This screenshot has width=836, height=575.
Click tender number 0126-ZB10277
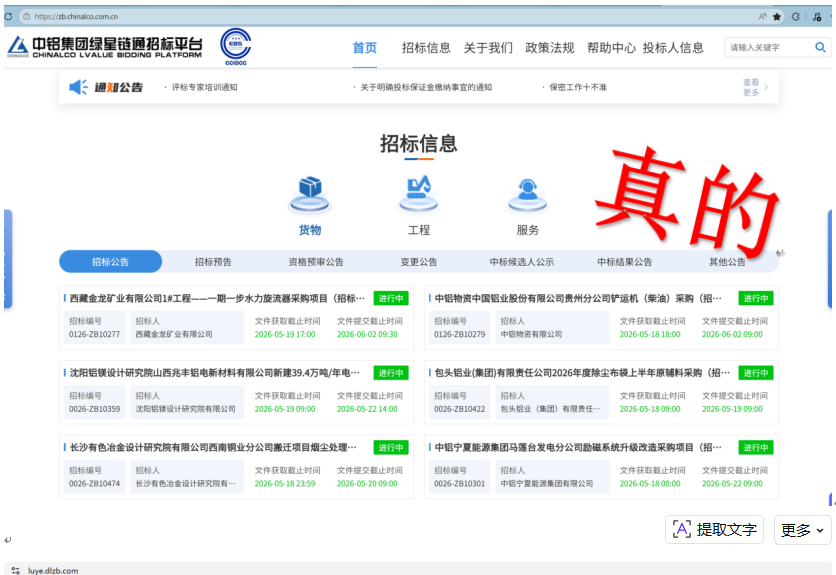(x=94, y=334)
